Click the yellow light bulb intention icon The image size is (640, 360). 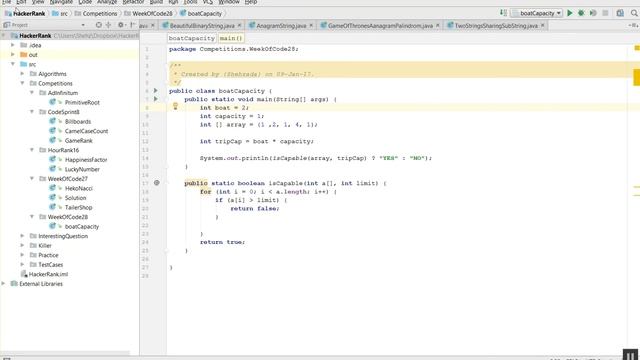175,107
